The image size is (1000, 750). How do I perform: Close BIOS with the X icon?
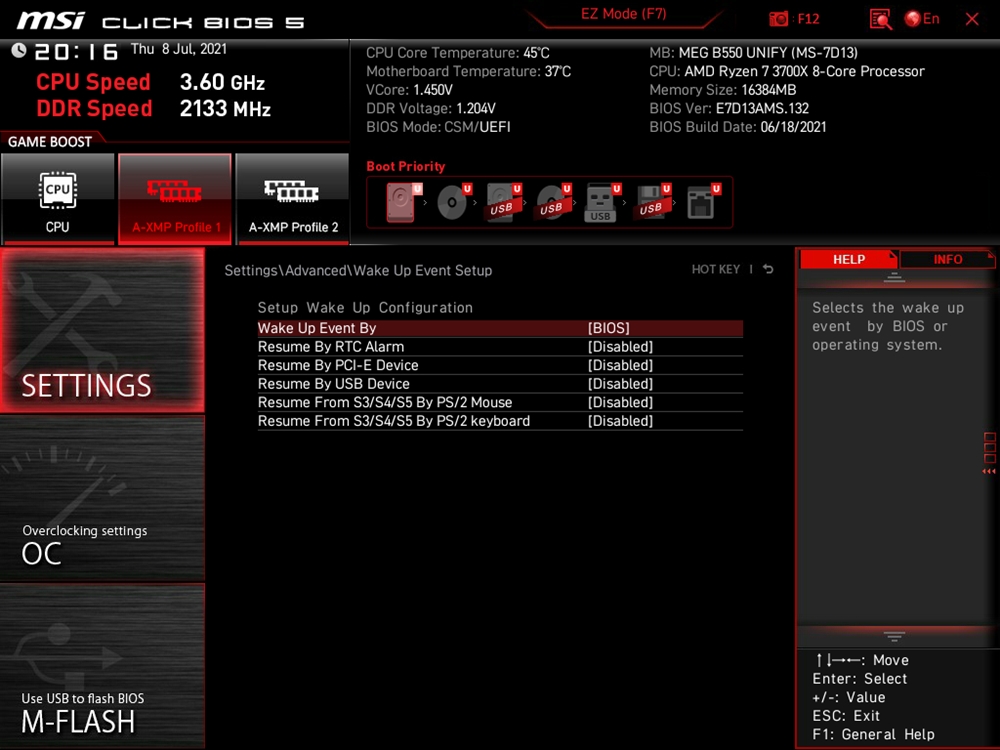pos(972,19)
